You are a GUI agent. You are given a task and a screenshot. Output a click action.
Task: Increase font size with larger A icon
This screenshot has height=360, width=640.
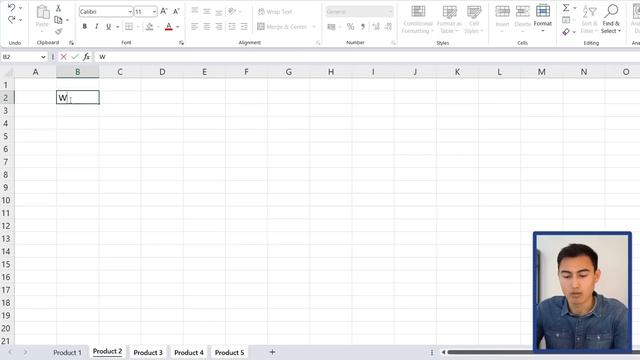point(164,11)
